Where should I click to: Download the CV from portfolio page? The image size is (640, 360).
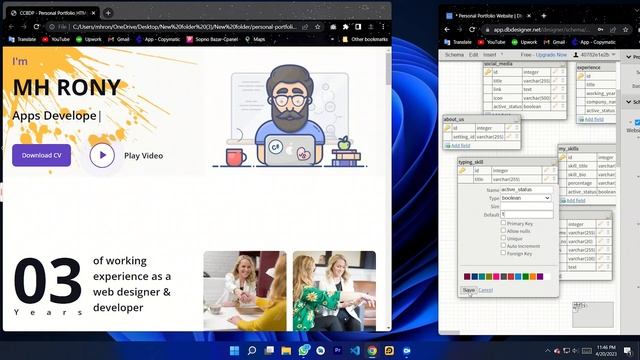point(41,155)
